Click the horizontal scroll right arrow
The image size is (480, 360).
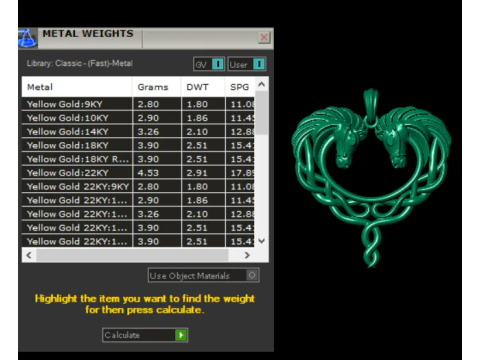point(247,255)
